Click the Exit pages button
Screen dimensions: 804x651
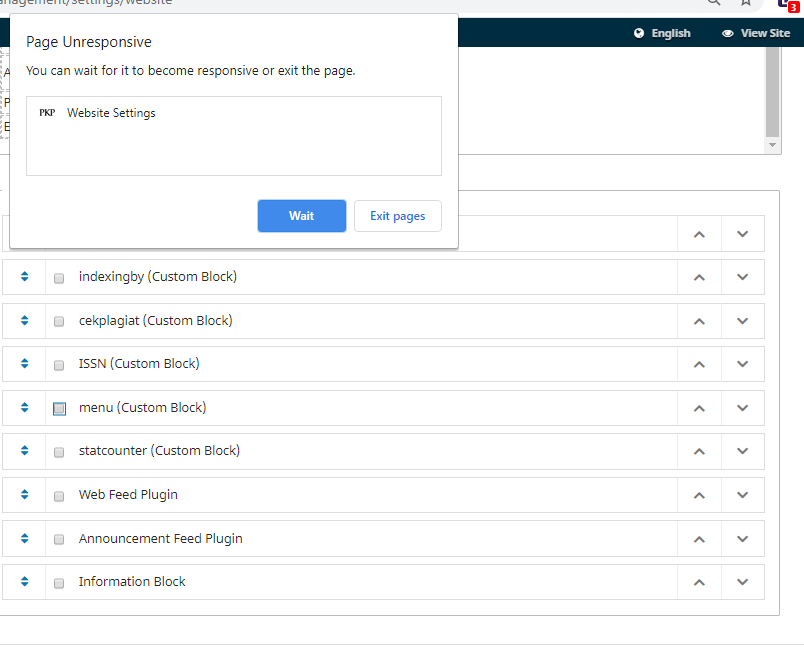397,216
